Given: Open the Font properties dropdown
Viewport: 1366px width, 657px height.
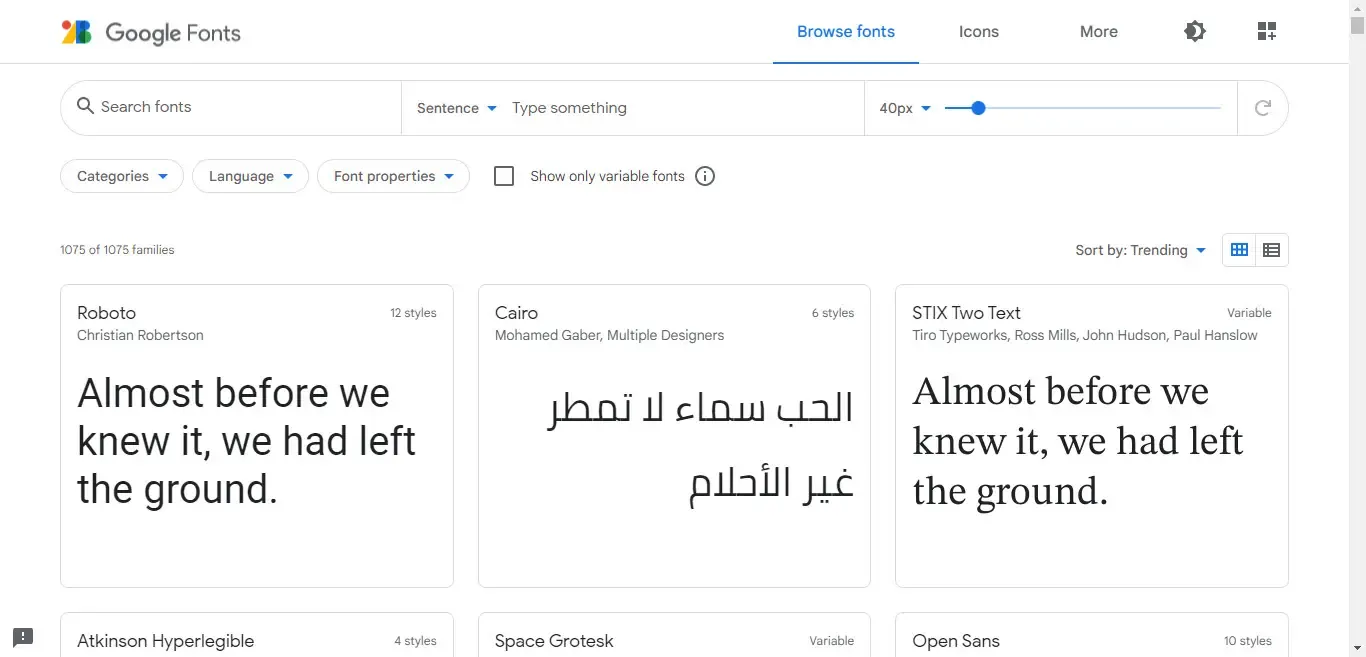Looking at the screenshot, I should click(x=393, y=176).
